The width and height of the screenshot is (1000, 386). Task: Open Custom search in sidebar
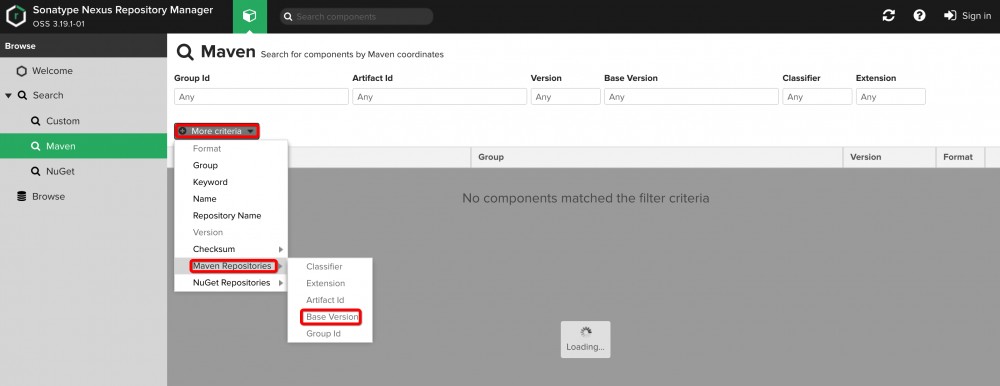tap(62, 121)
